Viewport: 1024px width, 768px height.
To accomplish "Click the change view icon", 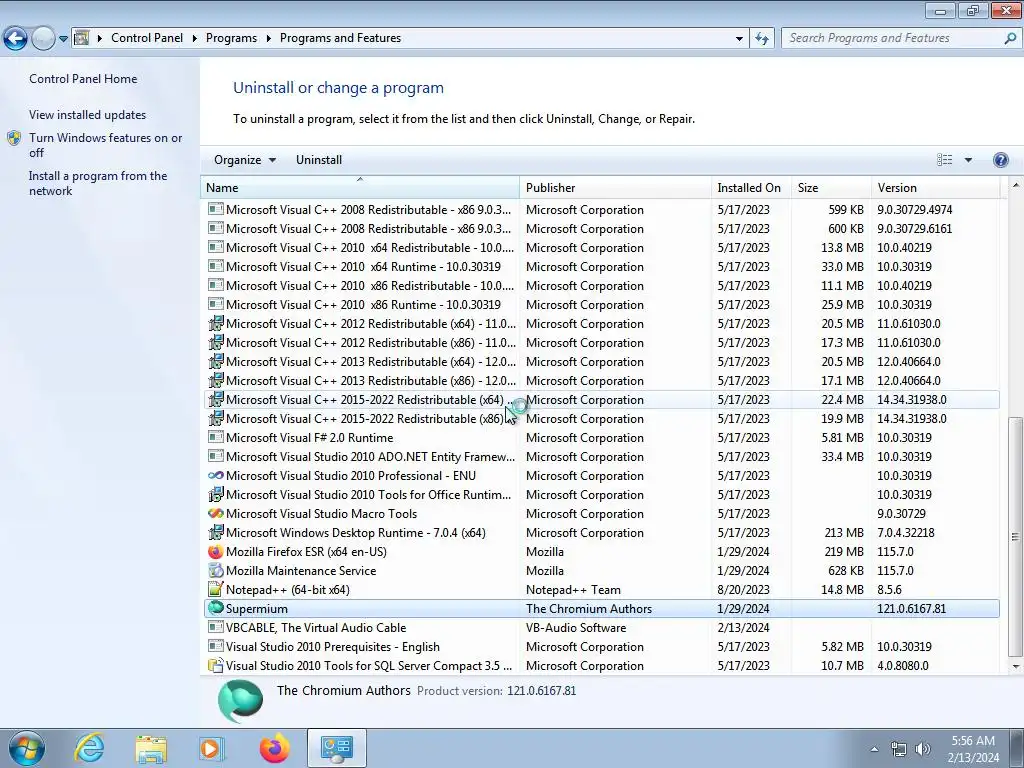I will coord(944,160).
